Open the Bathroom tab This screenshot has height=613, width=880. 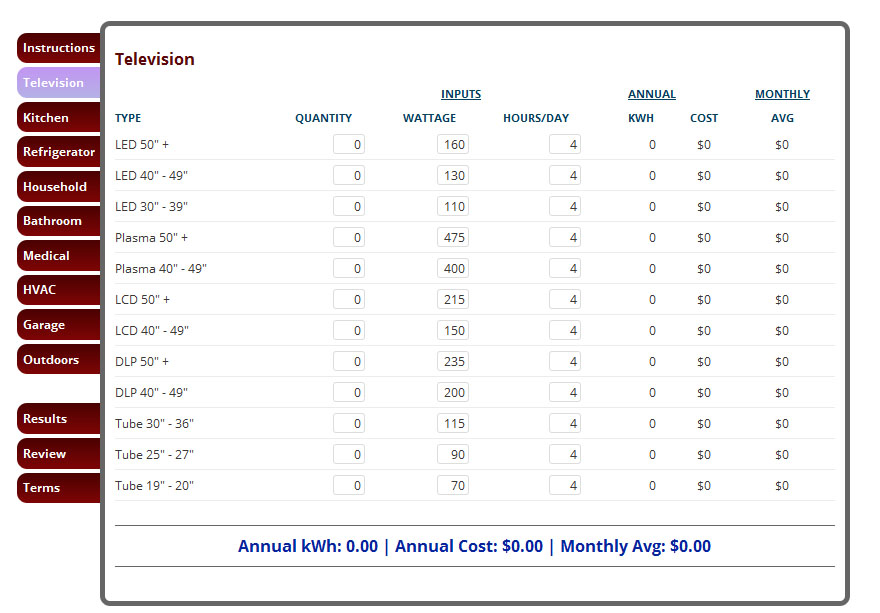[x=58, y=221]
